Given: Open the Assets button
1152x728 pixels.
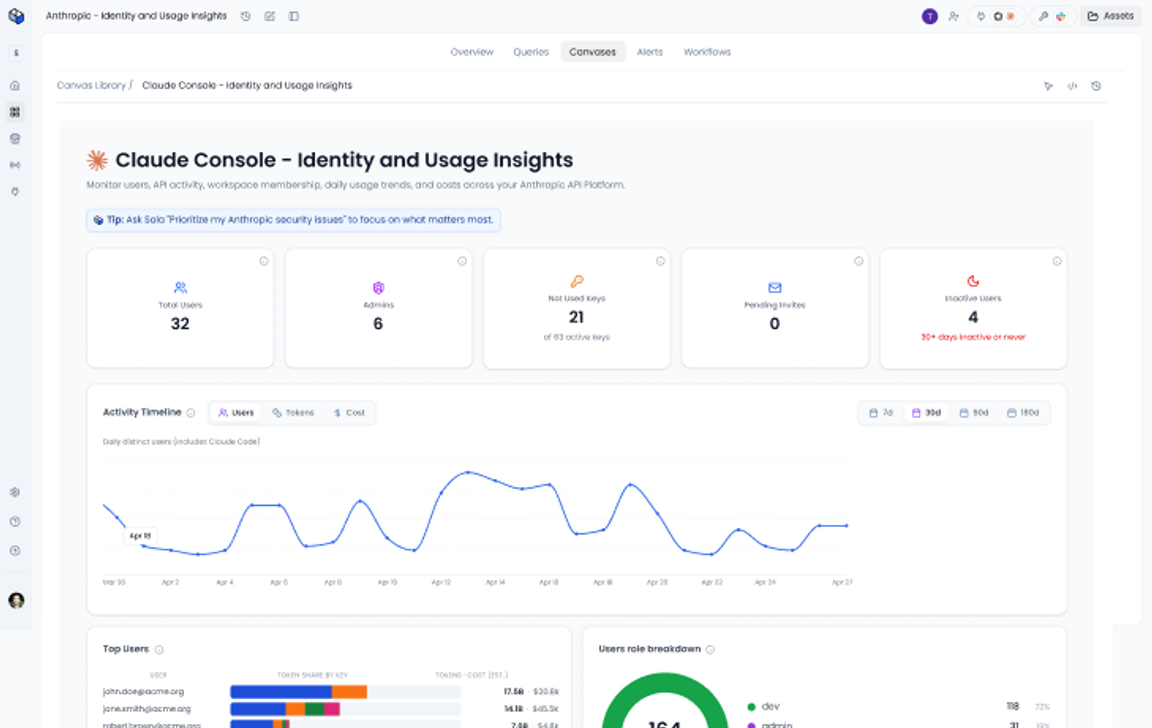Looking at the screenshot, I should (1110, 16).
